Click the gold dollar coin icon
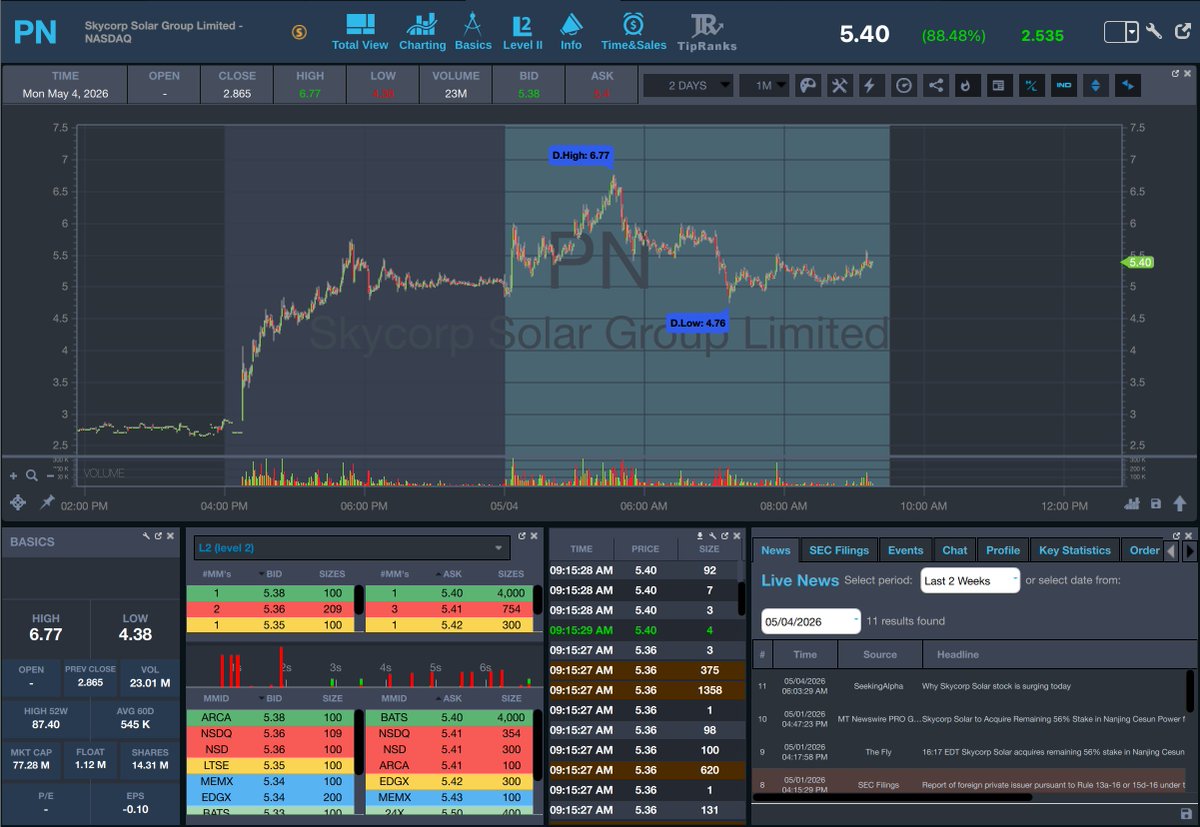Image resolution: width=1200 pixels, height=827 pixels. (299, 32)
